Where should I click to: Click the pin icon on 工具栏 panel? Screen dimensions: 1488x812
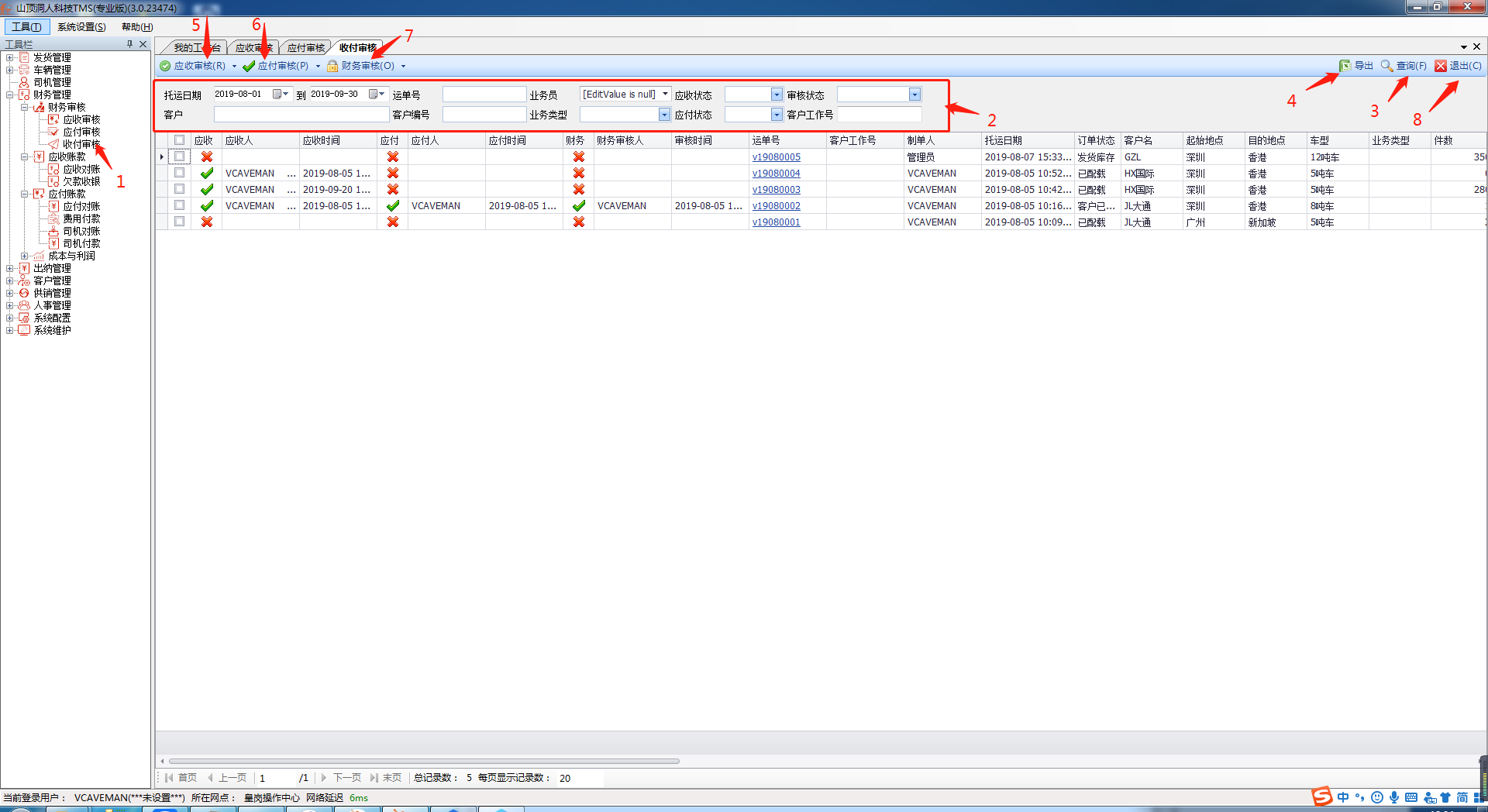[129, 44]
